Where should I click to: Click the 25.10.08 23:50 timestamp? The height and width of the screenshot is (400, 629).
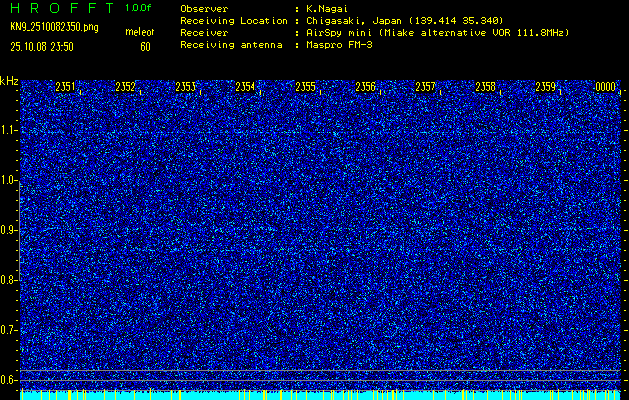(46, 46)
